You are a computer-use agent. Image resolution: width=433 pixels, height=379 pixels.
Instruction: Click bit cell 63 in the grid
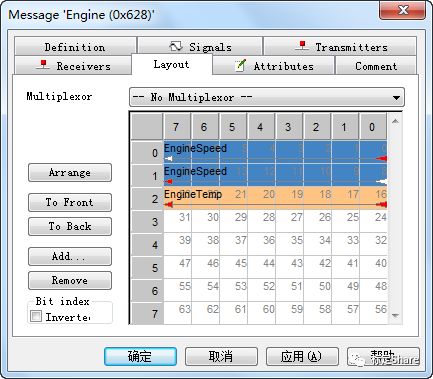point(178,313)
